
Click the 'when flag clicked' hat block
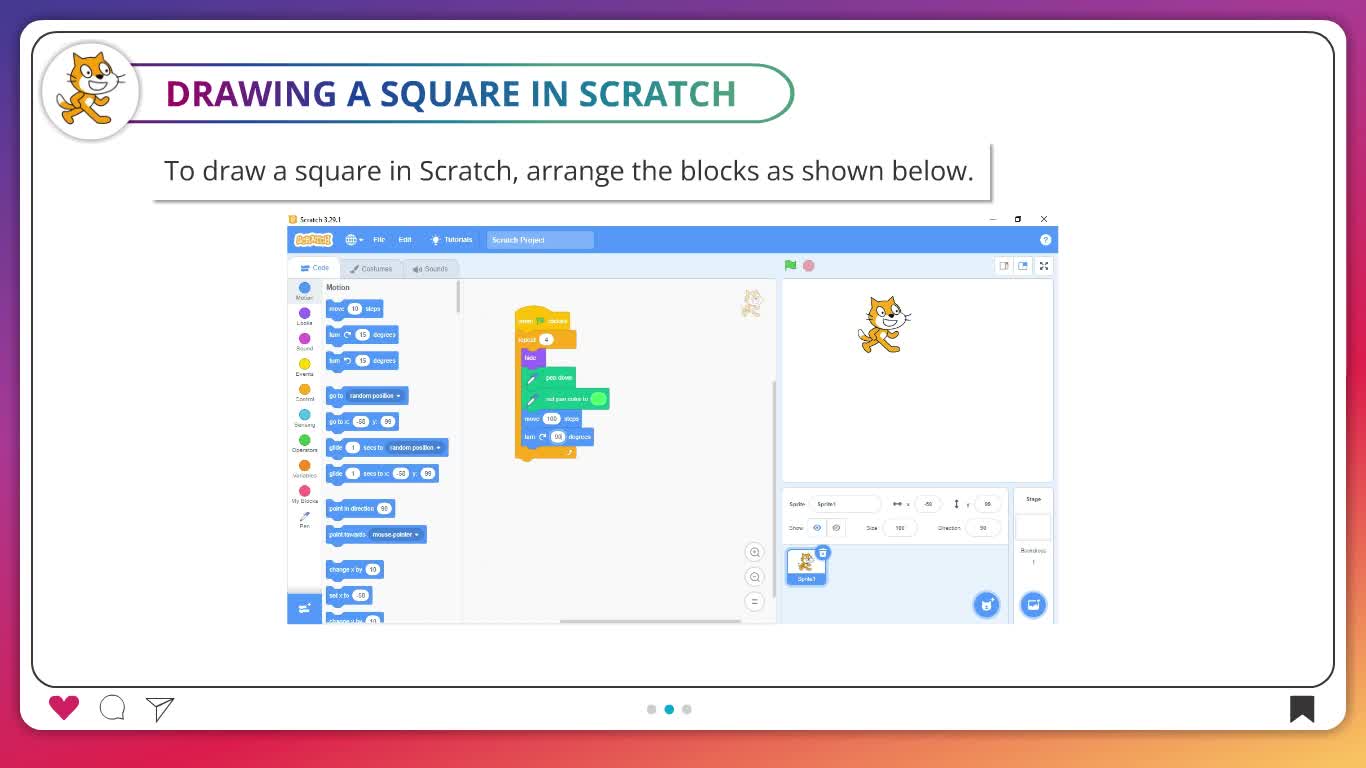pyautogui.click(x=543, y=320)
